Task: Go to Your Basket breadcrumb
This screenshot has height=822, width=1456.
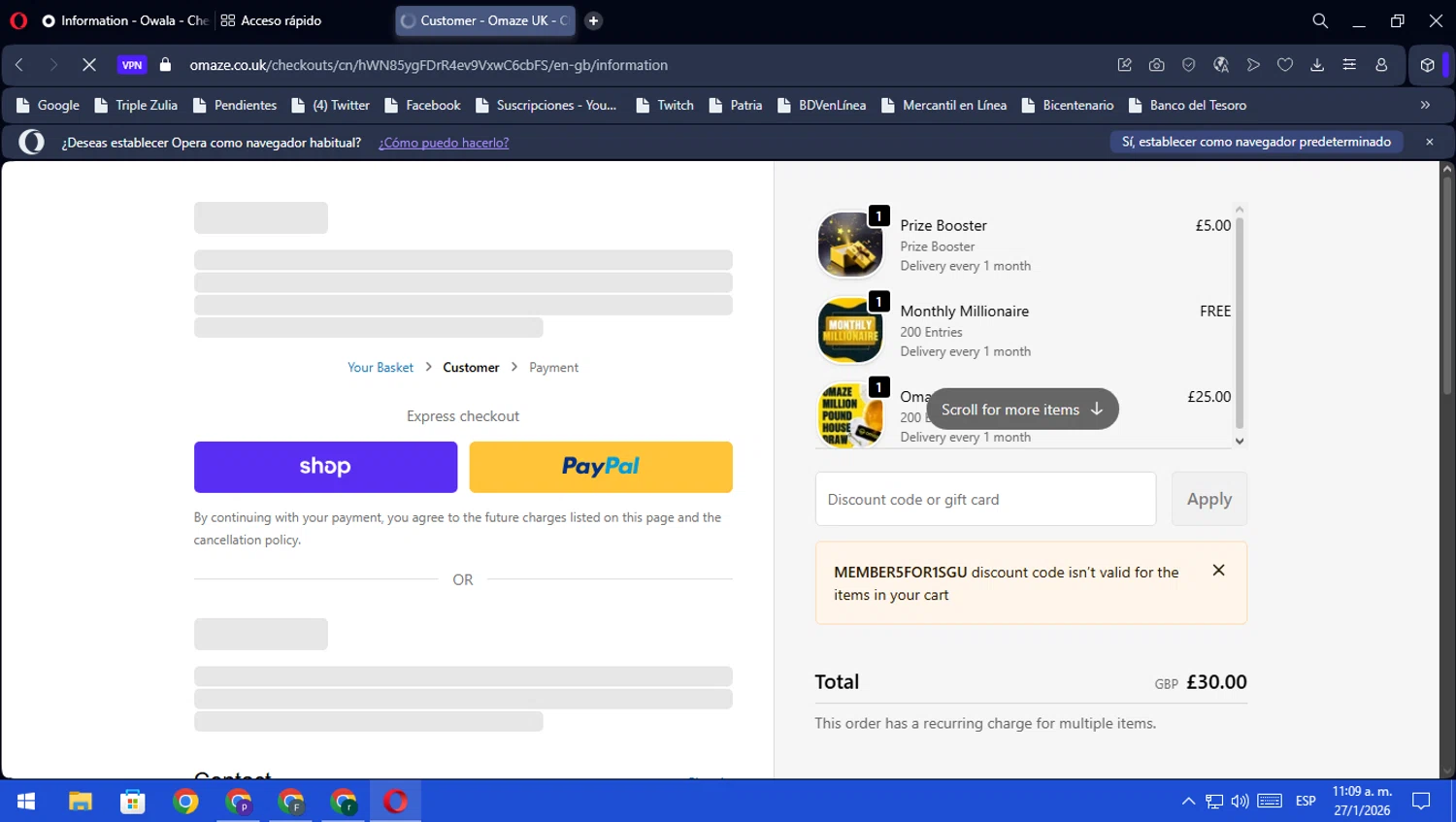Action: (x=381, y=368)
